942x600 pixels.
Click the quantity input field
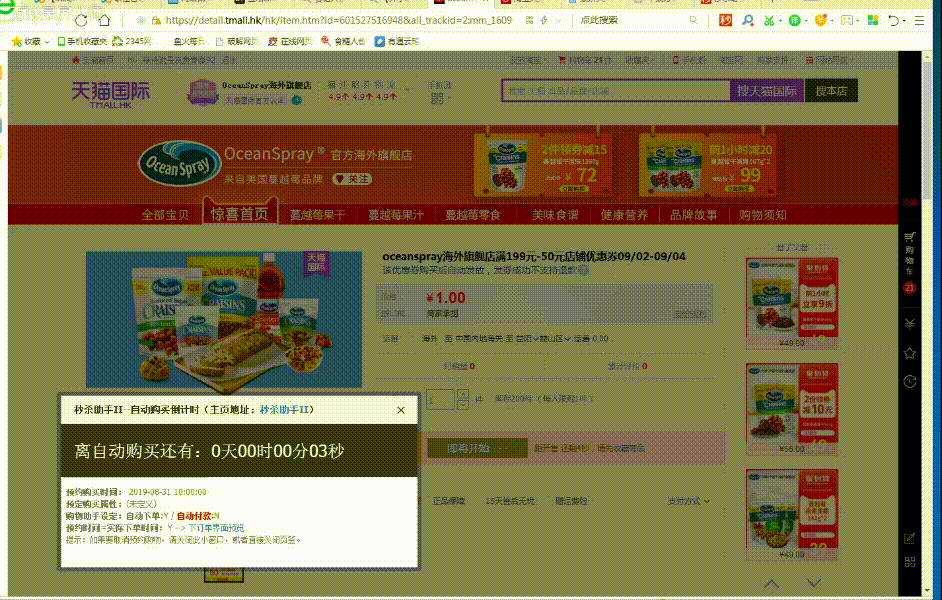pyautogui.click(x=440, y=399)
